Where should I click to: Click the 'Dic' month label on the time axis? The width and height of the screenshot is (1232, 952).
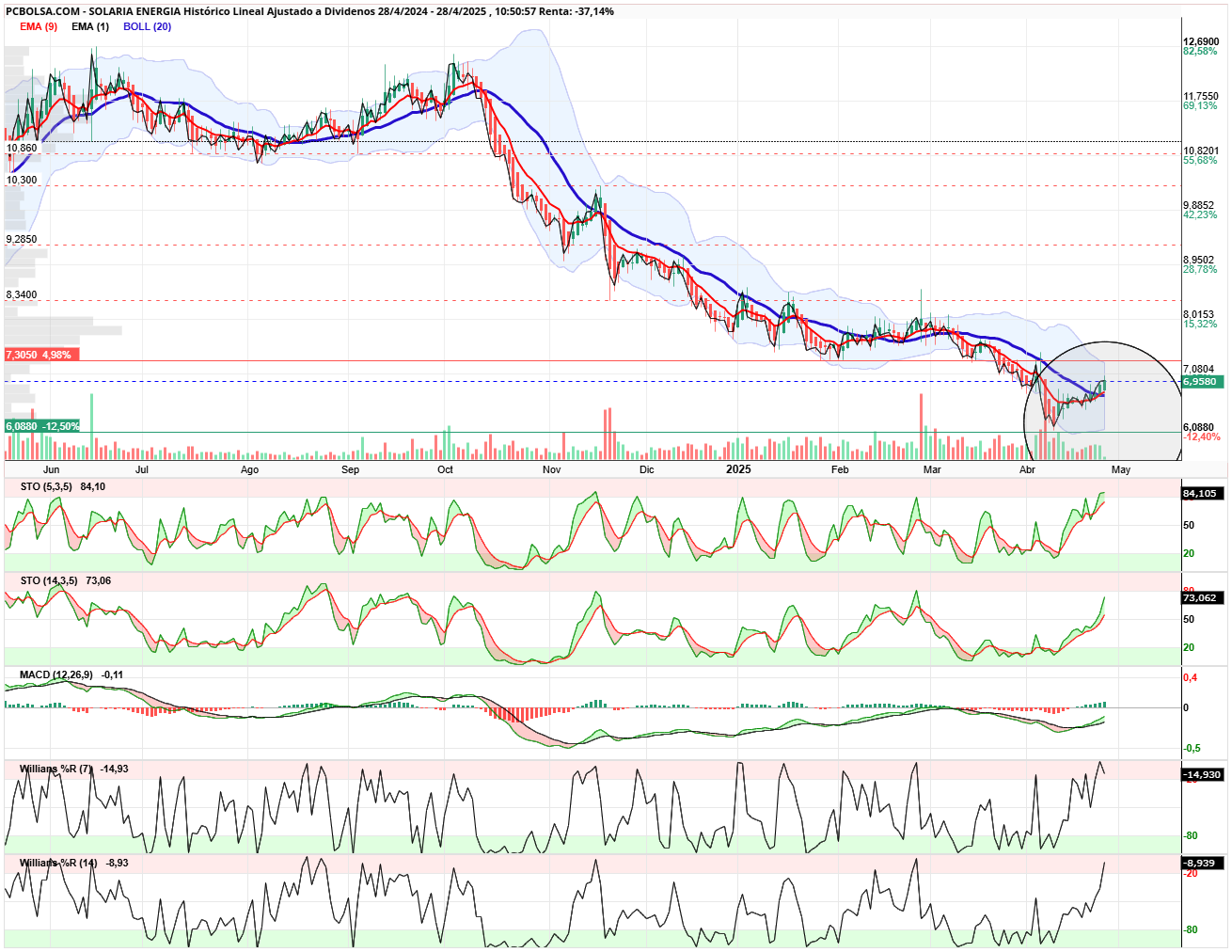coord(646,469)
